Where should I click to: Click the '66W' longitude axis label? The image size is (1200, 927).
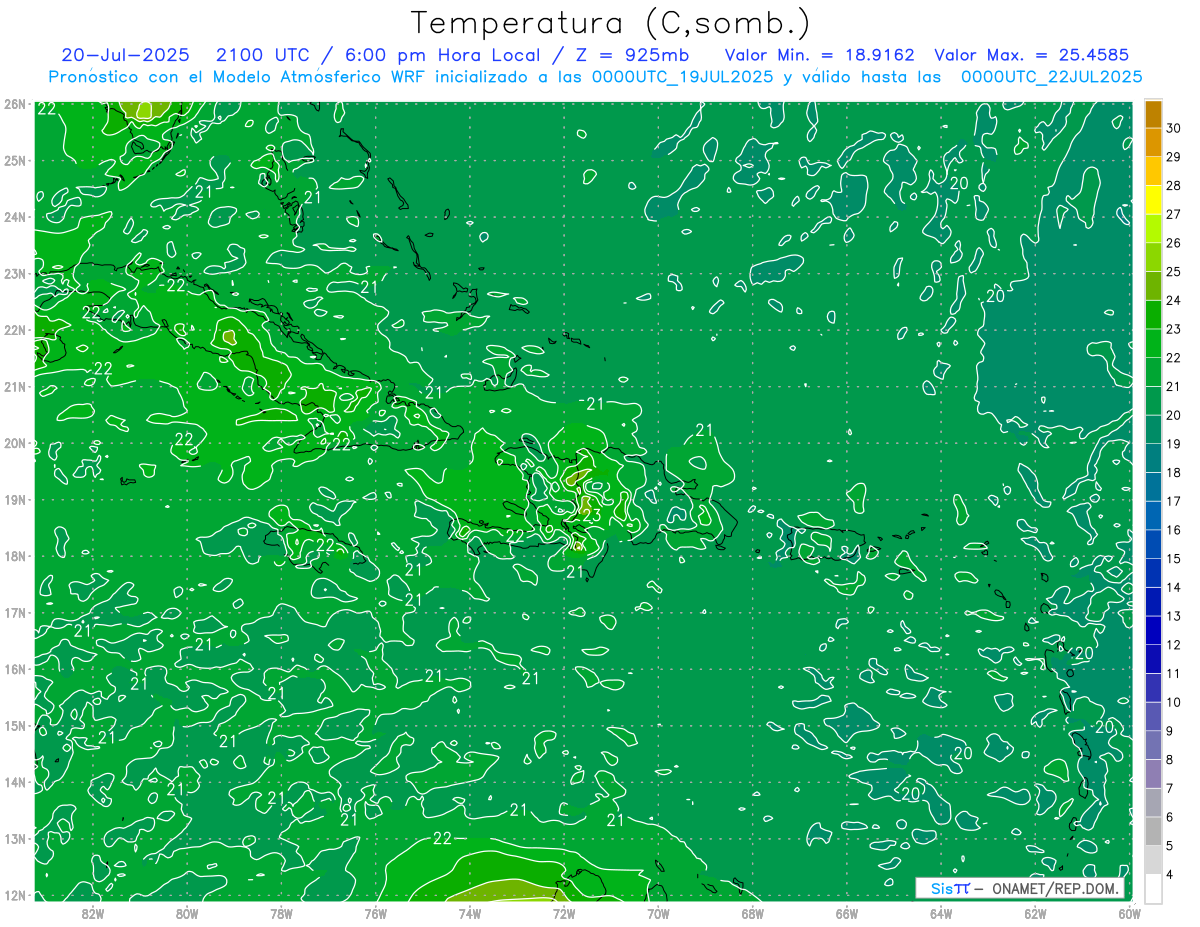click(x=847, y=913)
